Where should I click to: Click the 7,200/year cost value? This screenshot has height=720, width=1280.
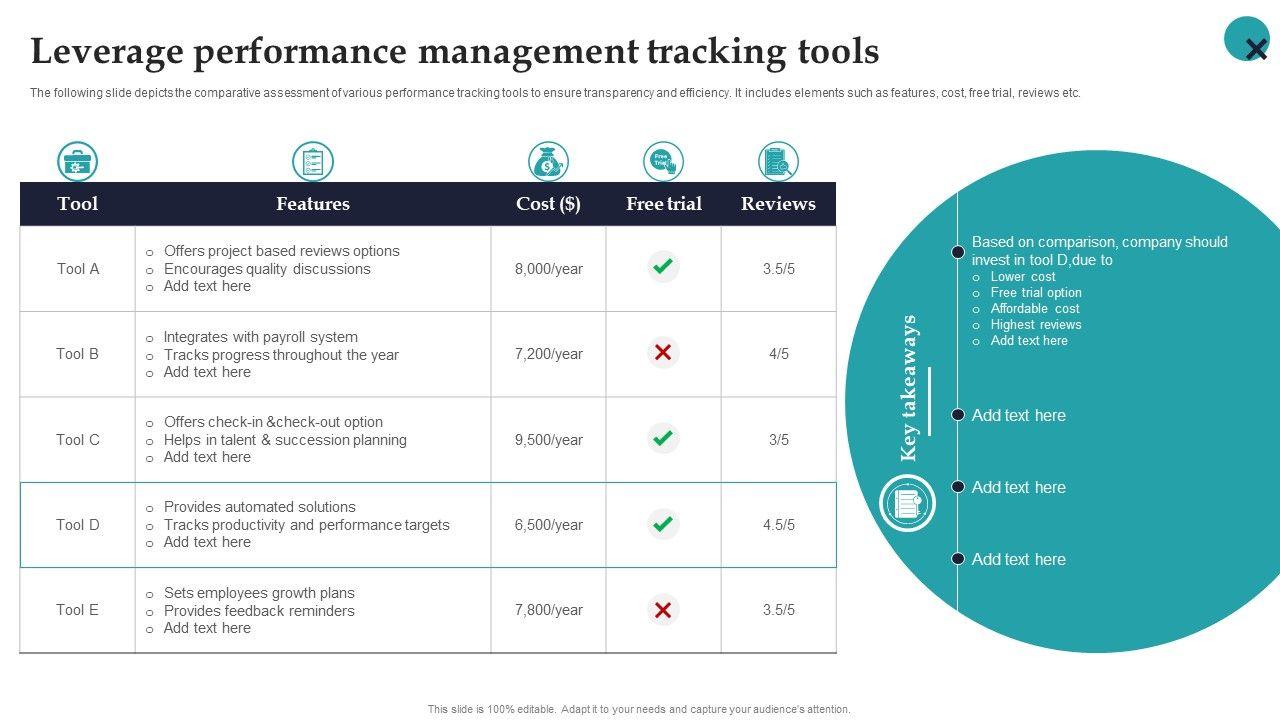[x=549, y=354]
